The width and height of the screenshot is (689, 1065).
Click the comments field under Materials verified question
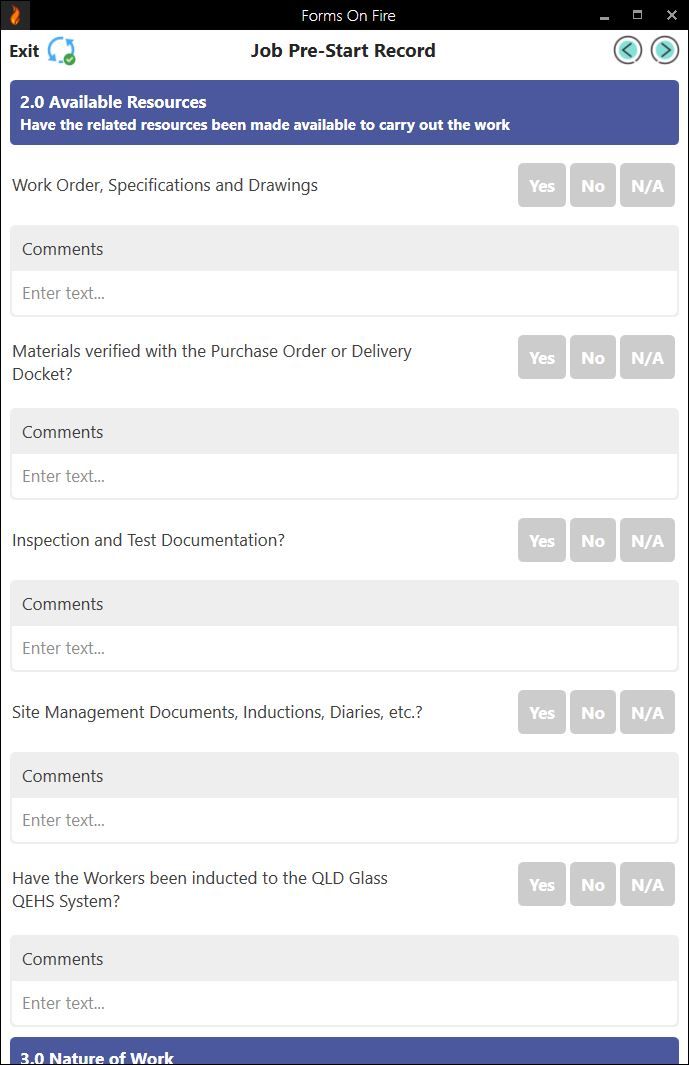344,476
